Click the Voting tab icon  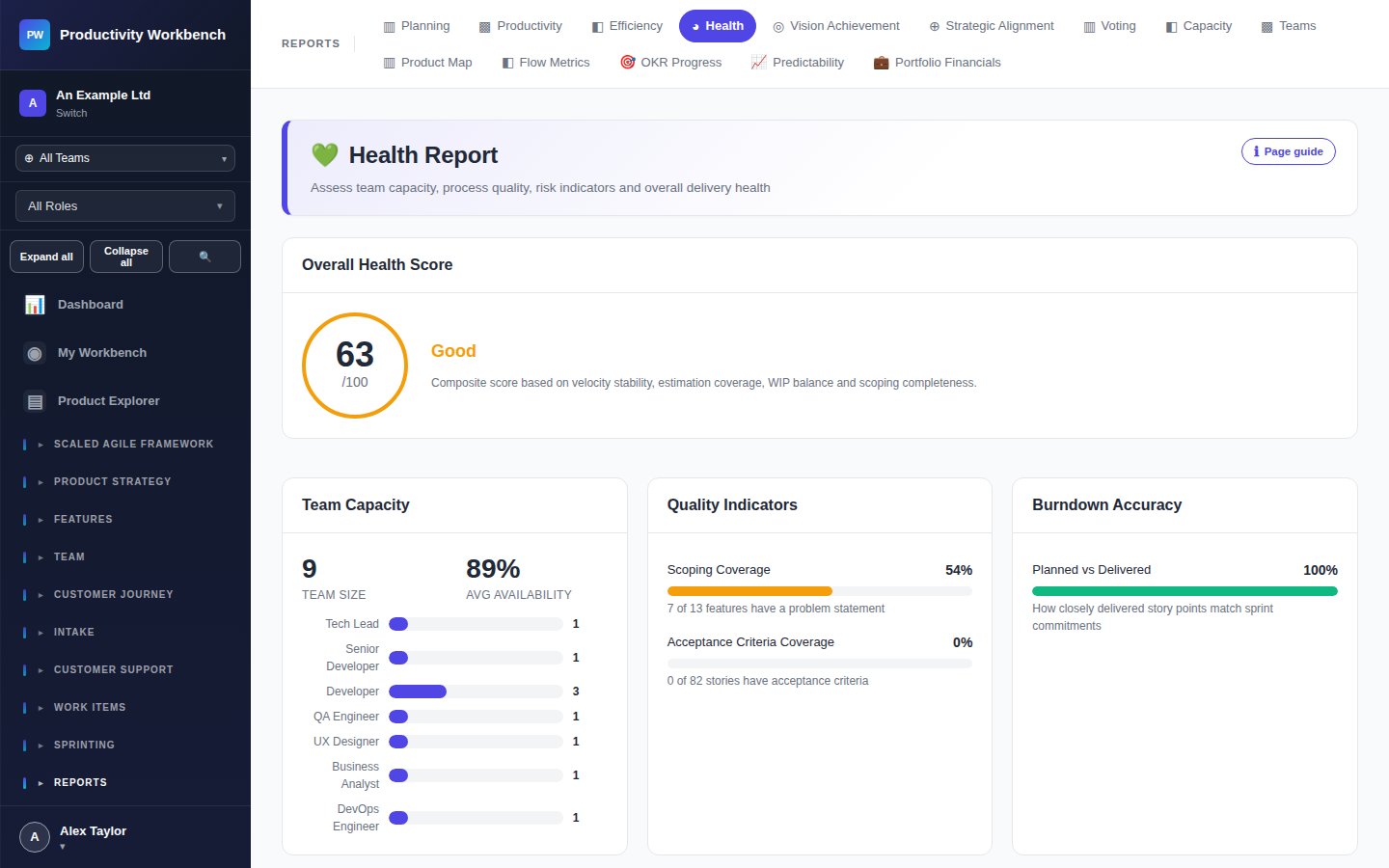pos(1089,27)
